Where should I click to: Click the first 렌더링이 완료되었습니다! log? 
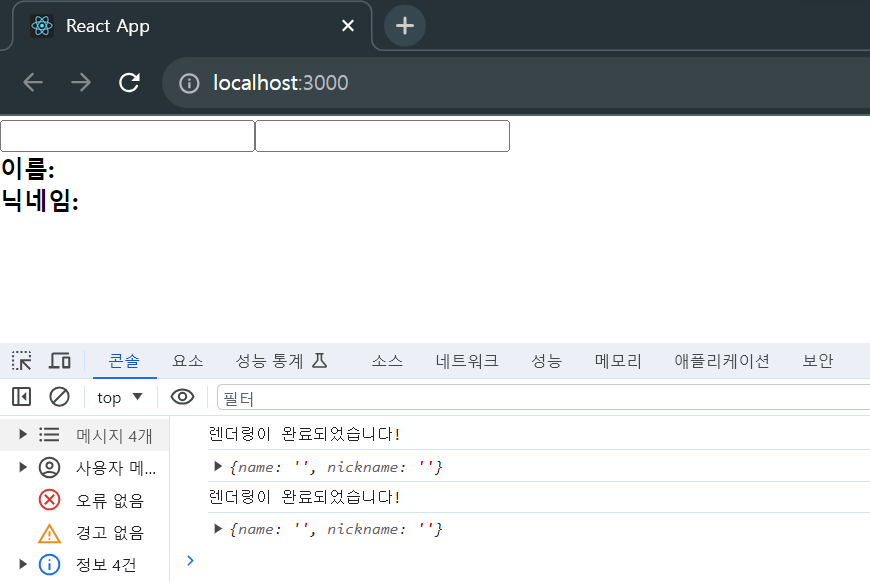(x=304, y=434)
